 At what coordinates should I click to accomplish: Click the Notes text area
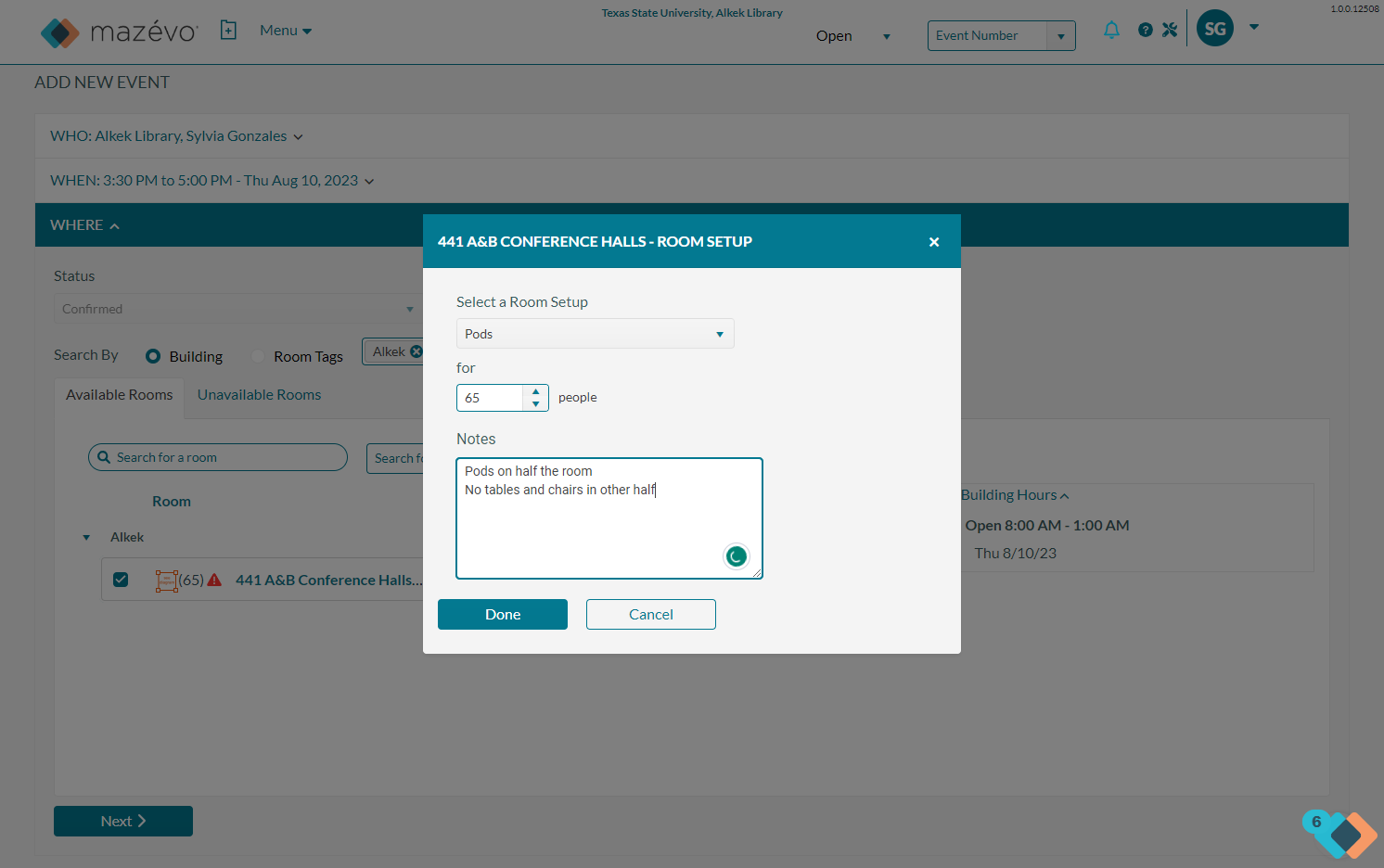[609, 518]
